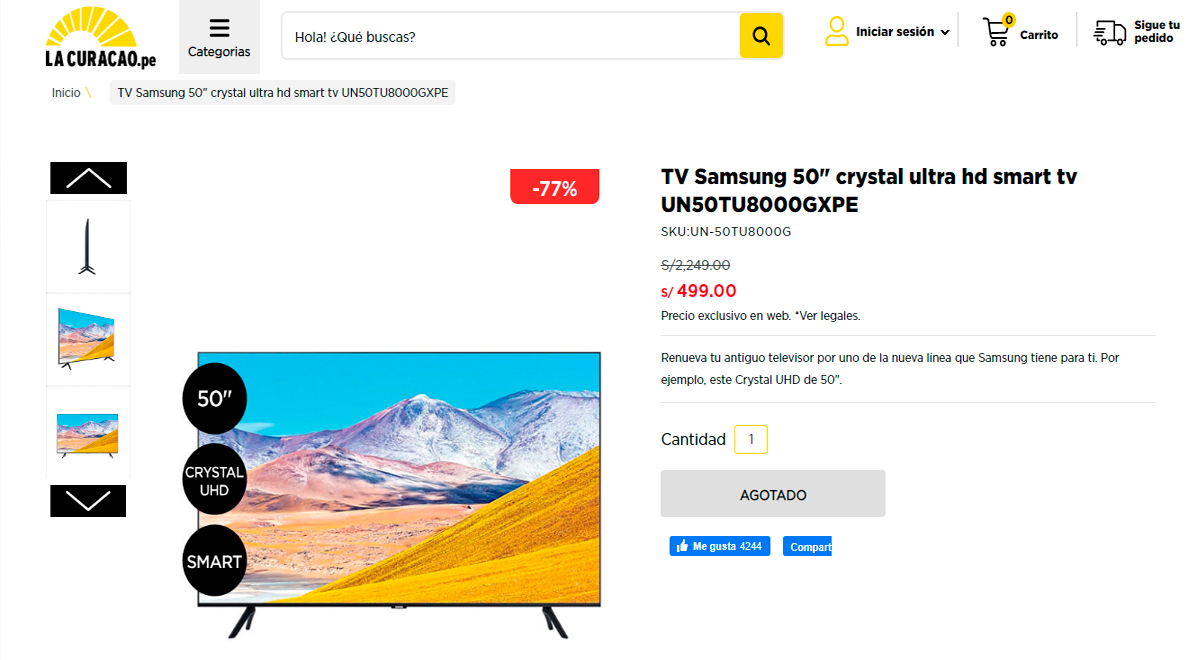Click the Carrito label
Viewport: 1200px width, 660px height.
pos(1039,35)
